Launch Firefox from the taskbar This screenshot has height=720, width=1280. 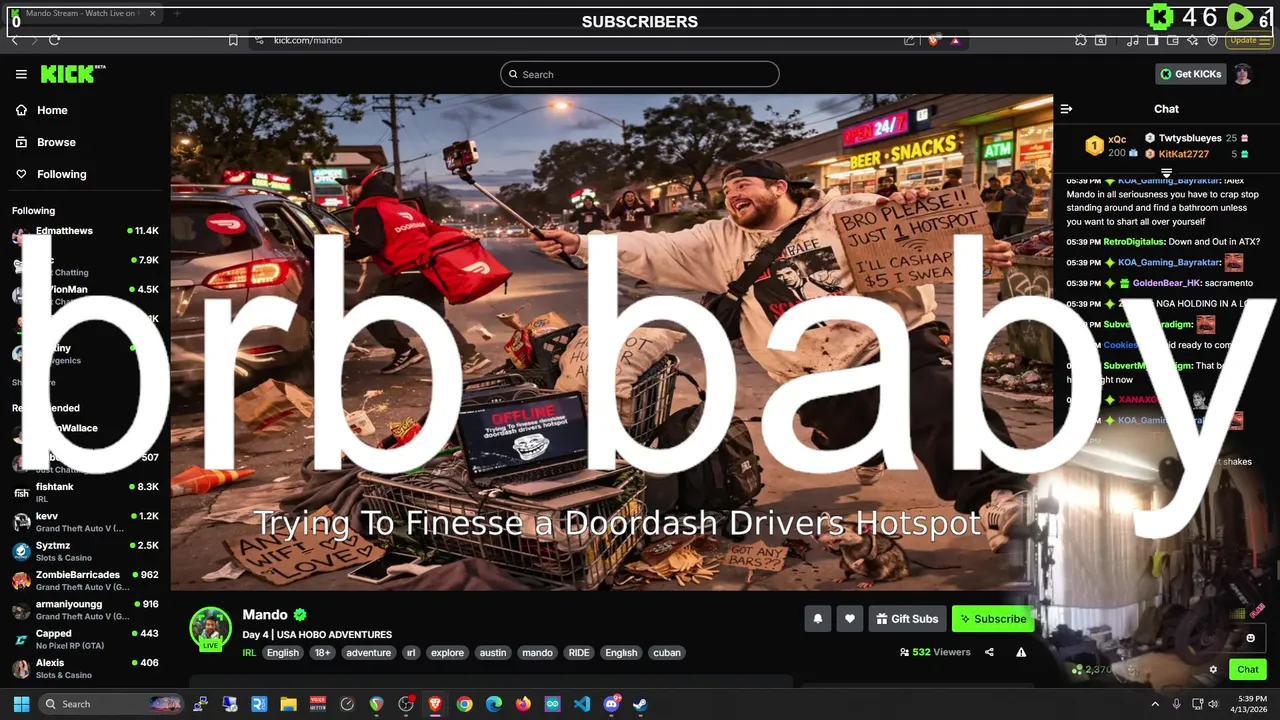click(x=523, y=704)
